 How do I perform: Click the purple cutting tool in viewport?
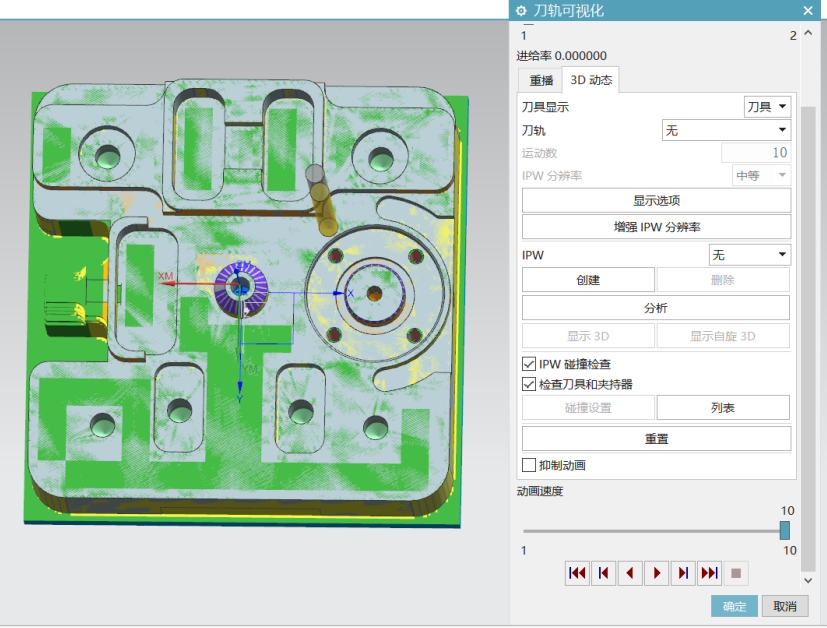tap(242, 288)
